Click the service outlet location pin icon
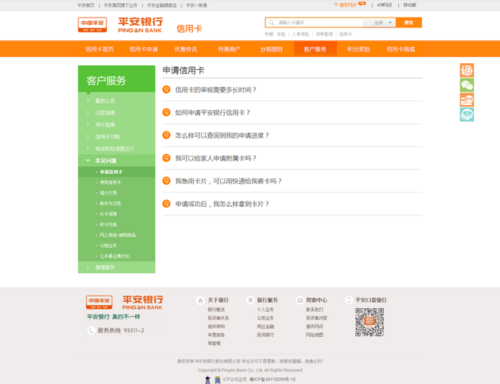This screenshot has height=384, width=500. [336, 5]
